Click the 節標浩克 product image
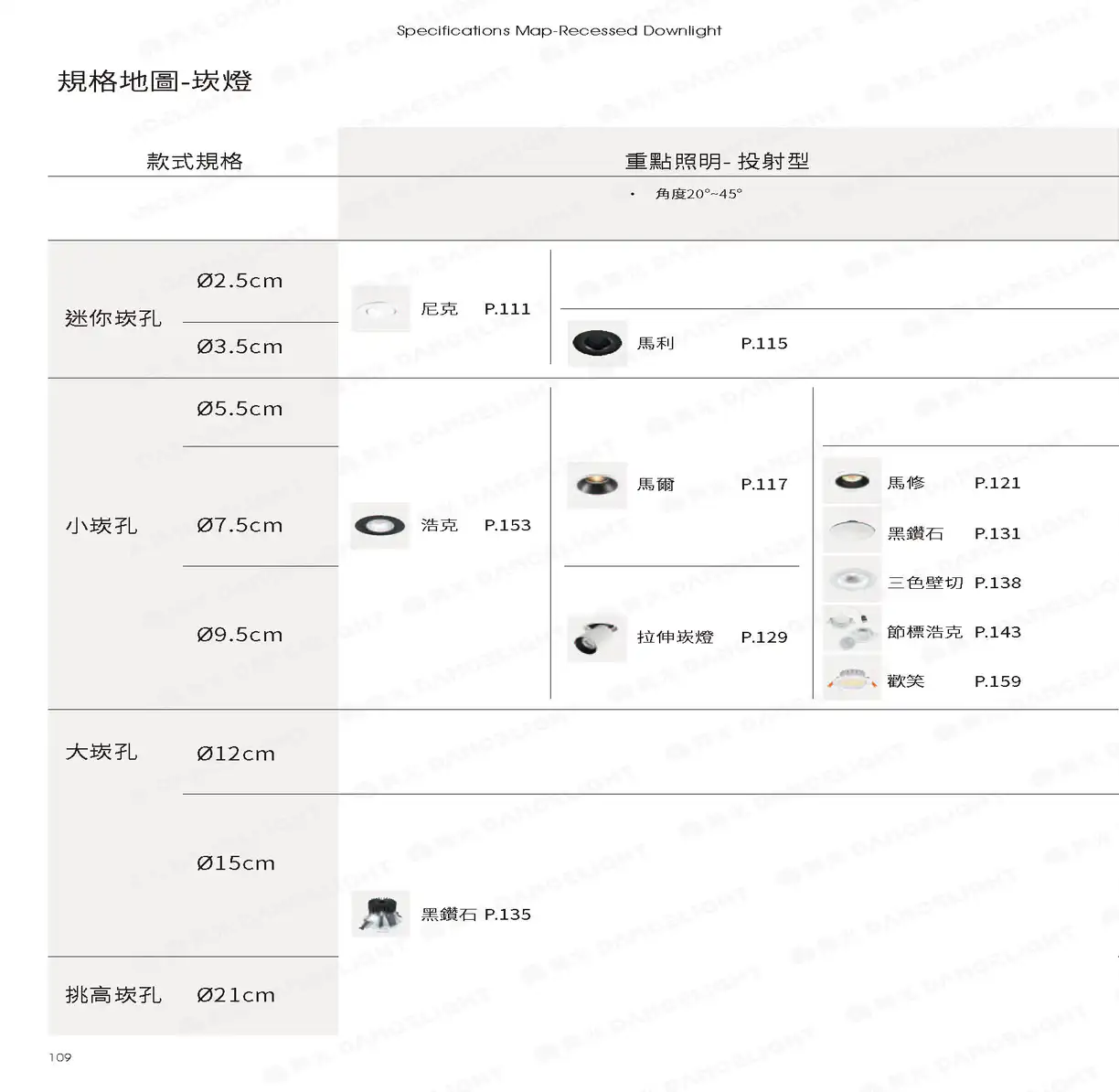 point(852,630)
